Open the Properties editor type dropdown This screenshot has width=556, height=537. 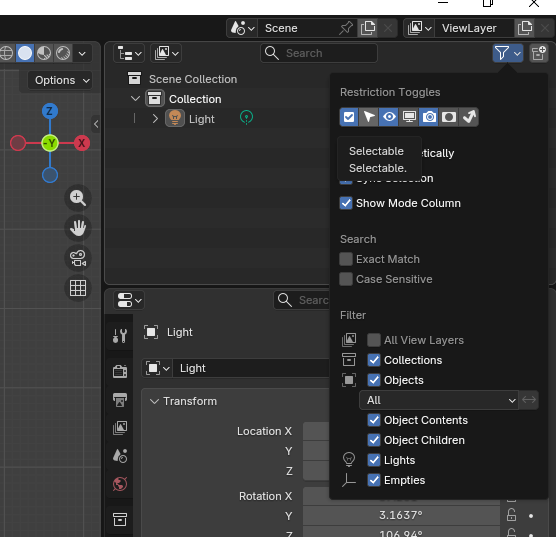coord(129,300)
